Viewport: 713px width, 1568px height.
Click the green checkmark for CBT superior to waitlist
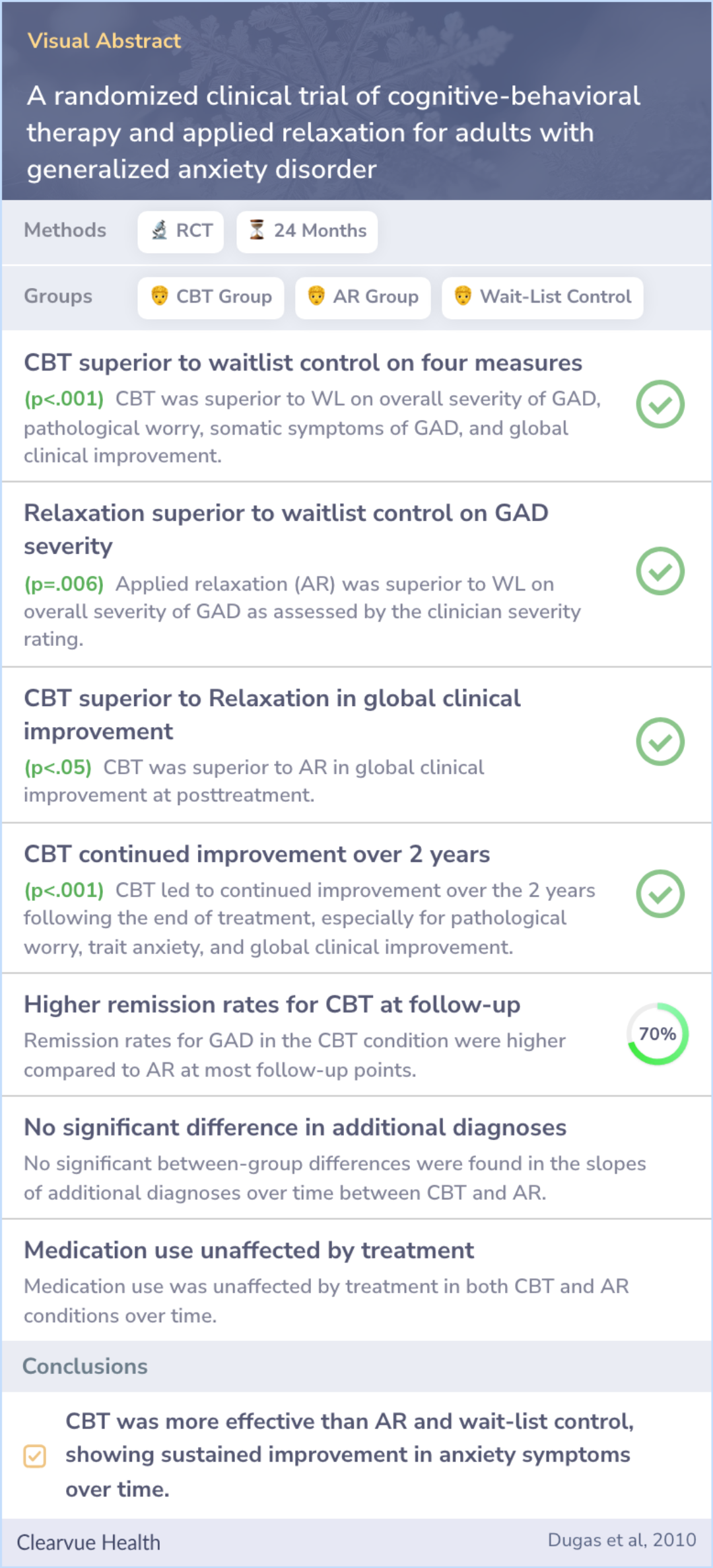tap(660, 404)
